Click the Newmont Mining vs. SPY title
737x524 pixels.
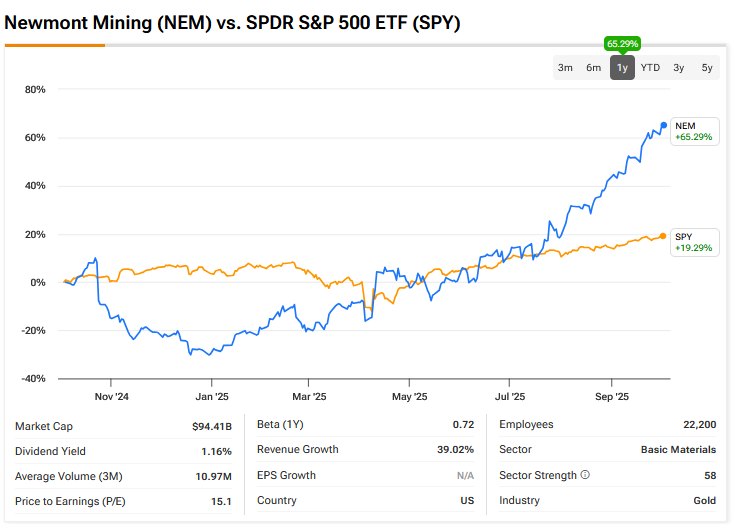[x=232, y=22]
